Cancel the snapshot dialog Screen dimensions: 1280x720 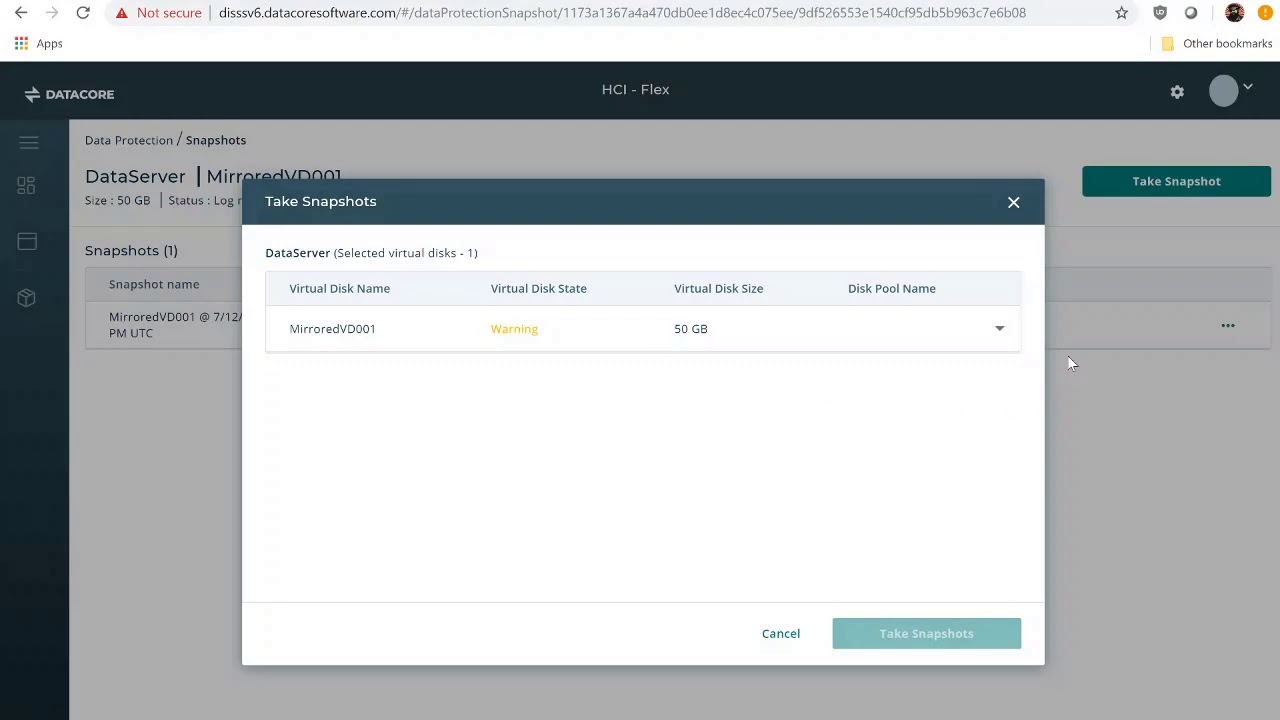click(x=781, y=634)
